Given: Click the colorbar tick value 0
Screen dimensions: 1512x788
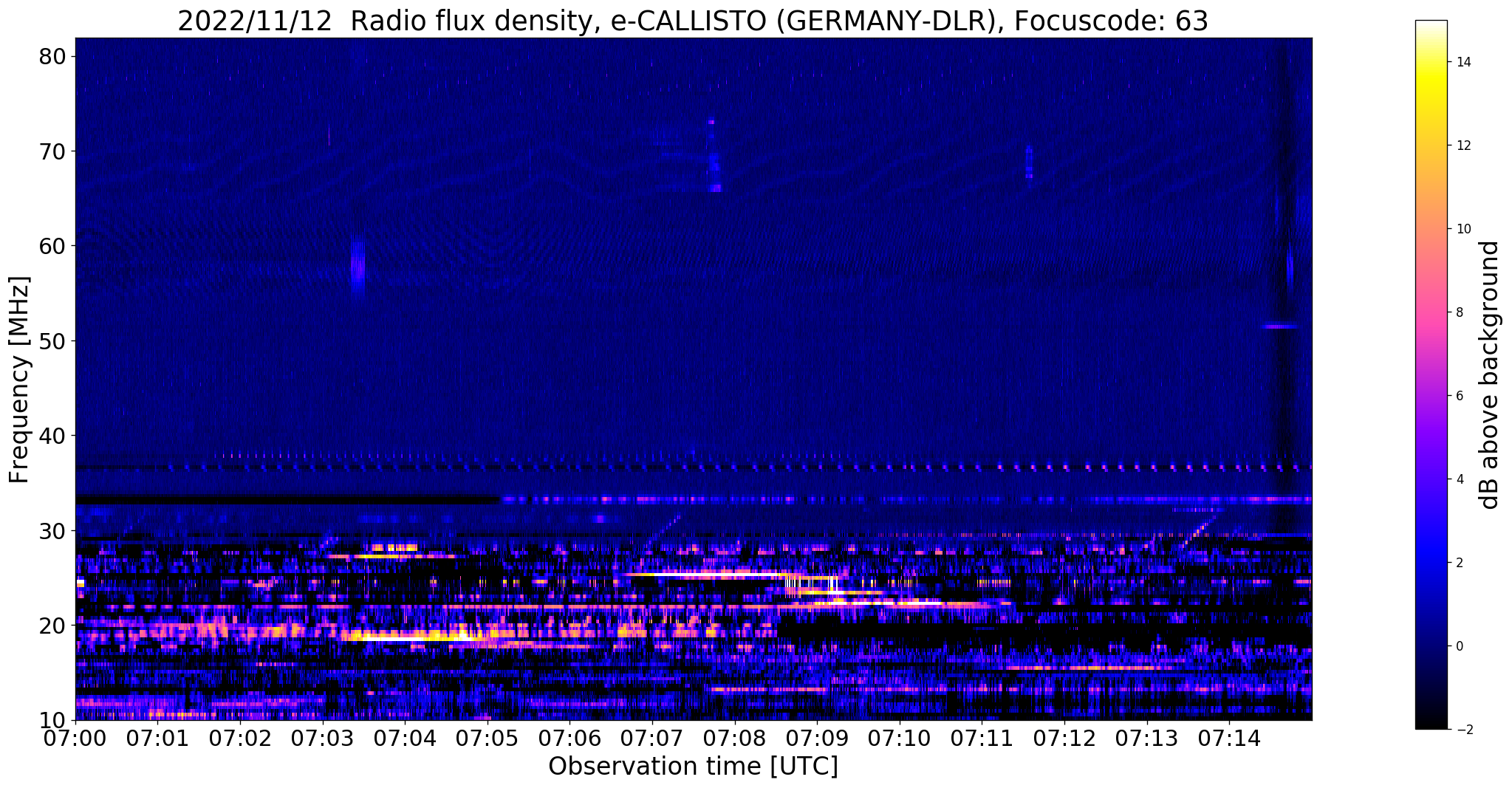Looking at the screenshot, I should pyautogui.click(x=1459, y=646).
